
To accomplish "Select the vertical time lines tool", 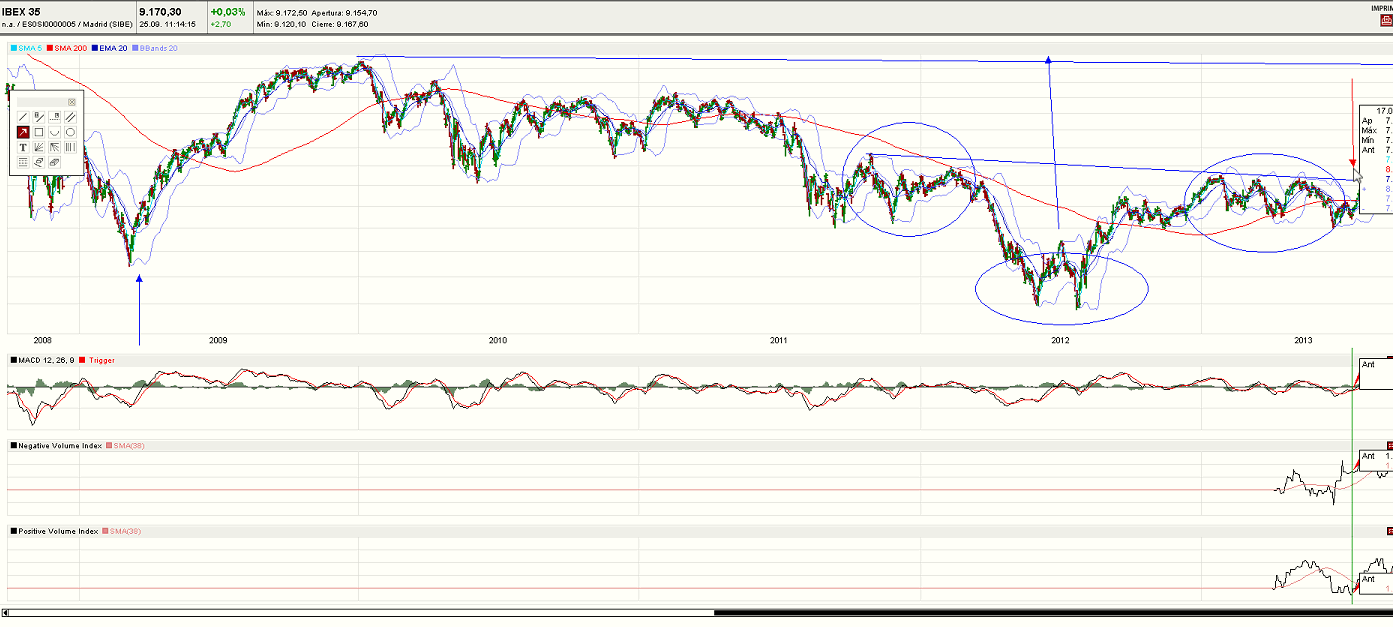I will 70,147.
